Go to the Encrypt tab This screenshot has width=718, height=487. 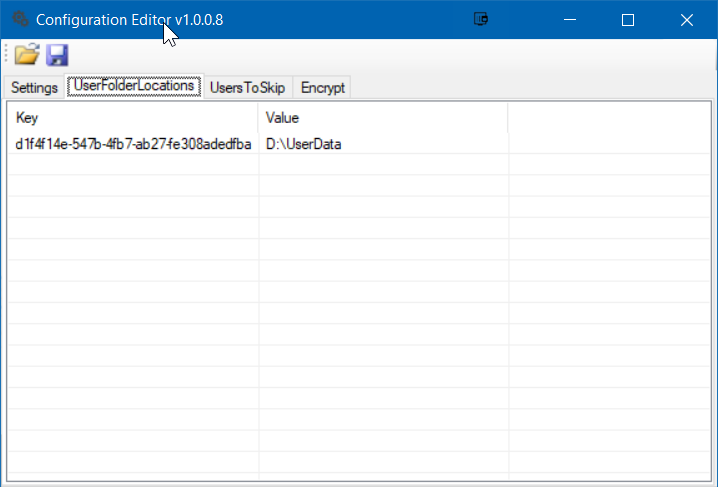(322, 87)
